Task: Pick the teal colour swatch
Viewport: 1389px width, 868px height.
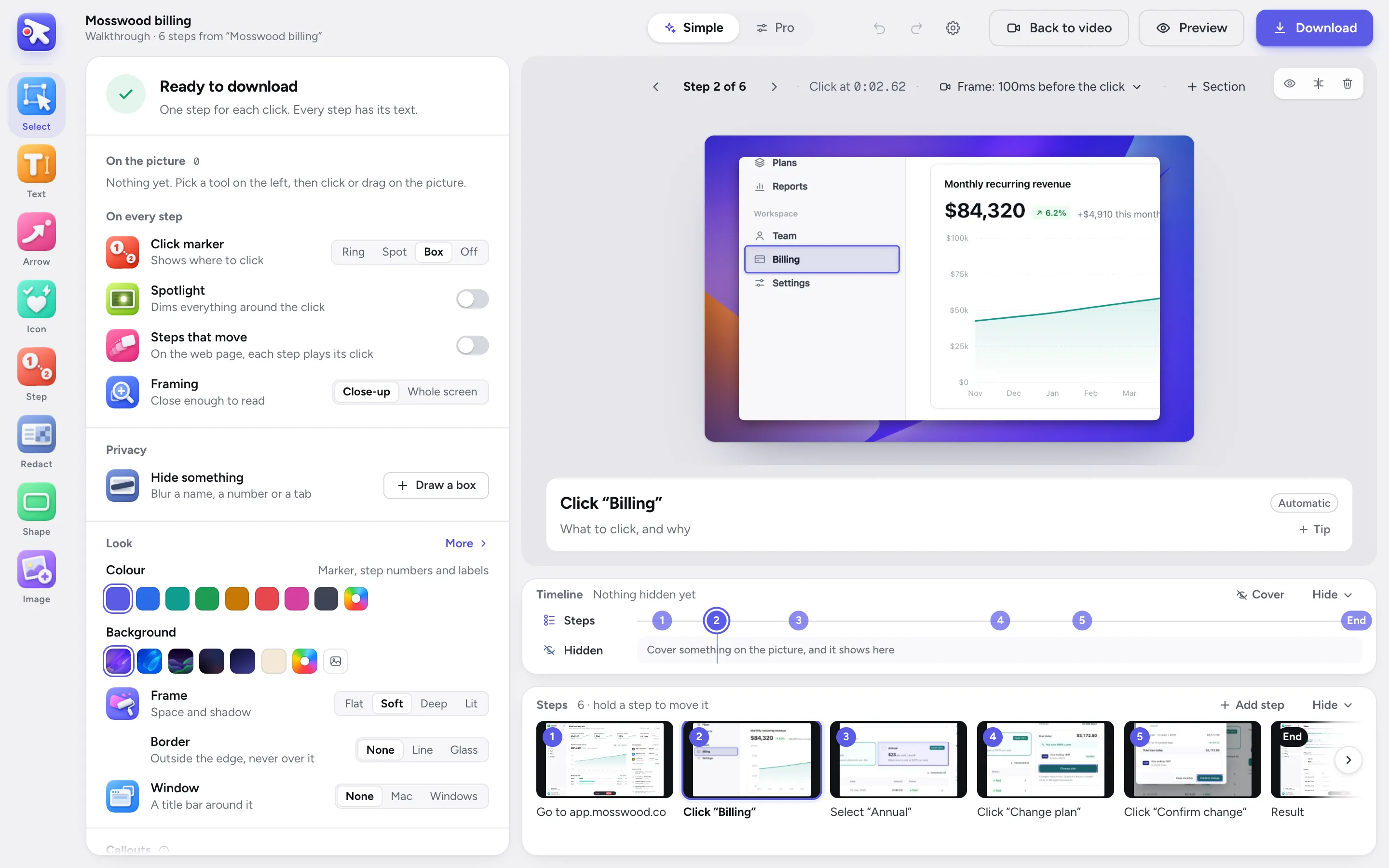Action: 177,598
